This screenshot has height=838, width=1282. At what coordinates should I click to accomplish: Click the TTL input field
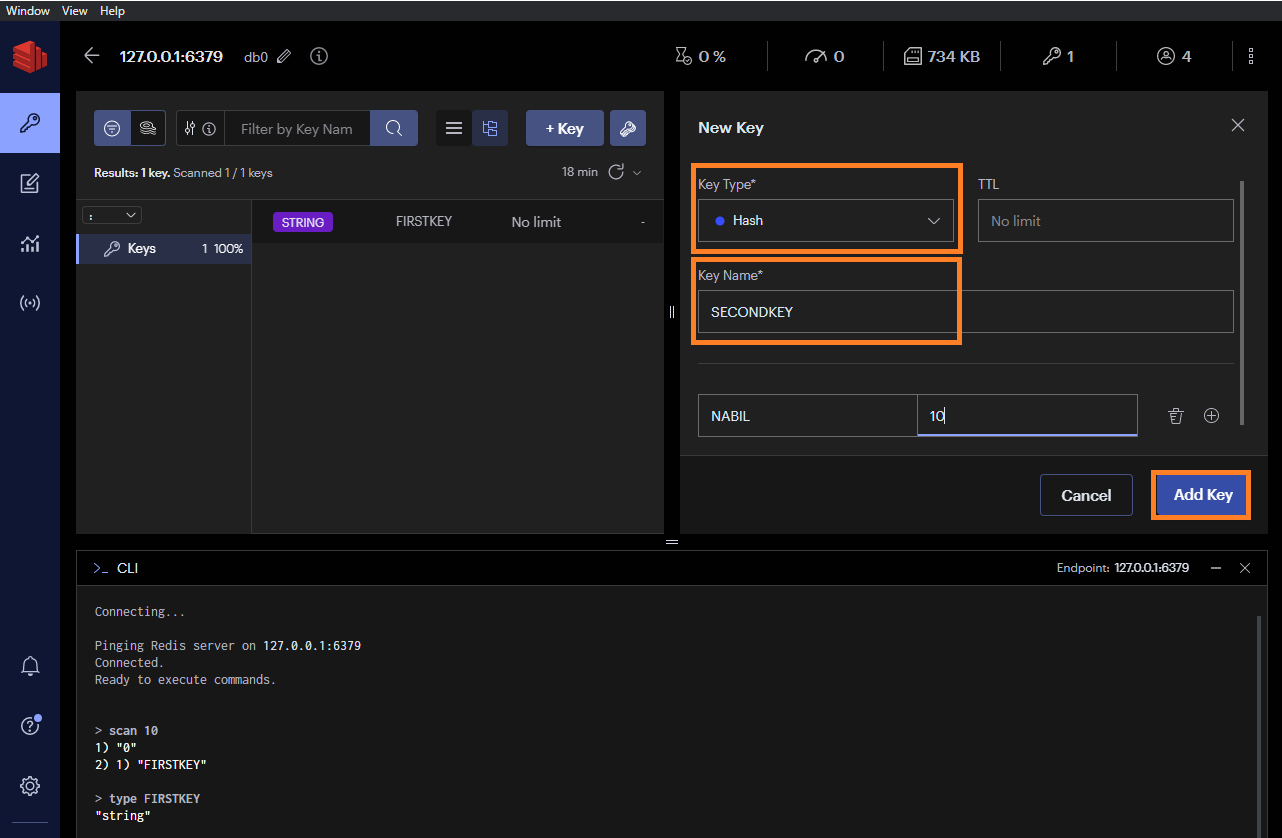pyautogui.click(x=1105, y=221)
